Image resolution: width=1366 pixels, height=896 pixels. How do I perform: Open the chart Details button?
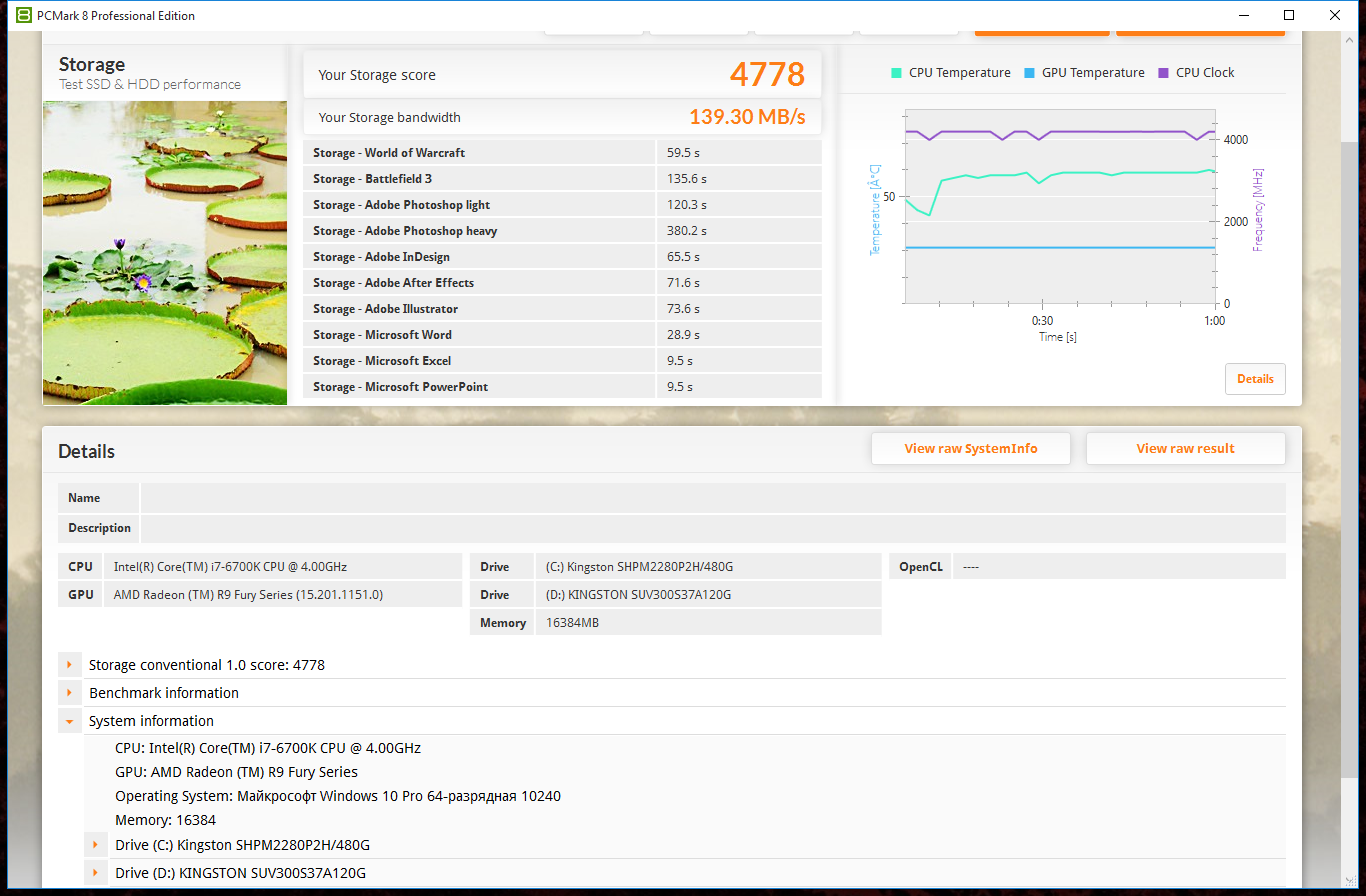click(x=1255, y=379)
